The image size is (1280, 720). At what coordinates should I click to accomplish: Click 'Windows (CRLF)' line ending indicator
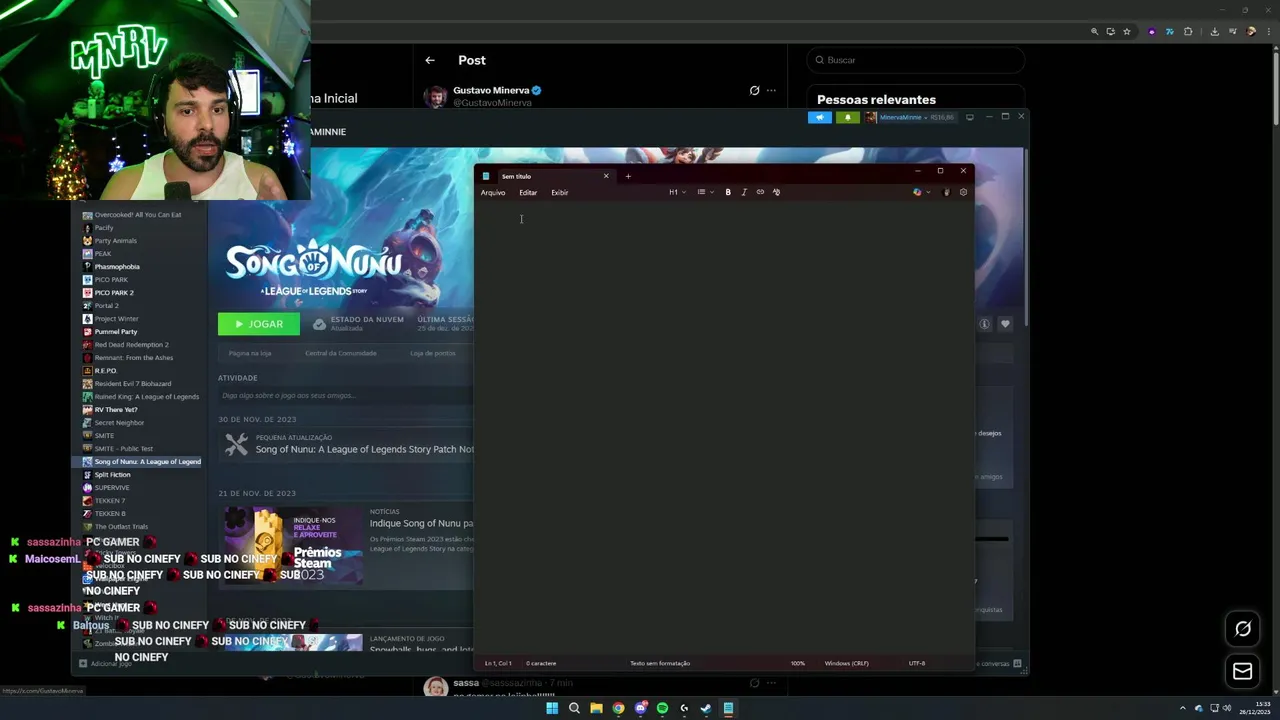tap(846, 663)
